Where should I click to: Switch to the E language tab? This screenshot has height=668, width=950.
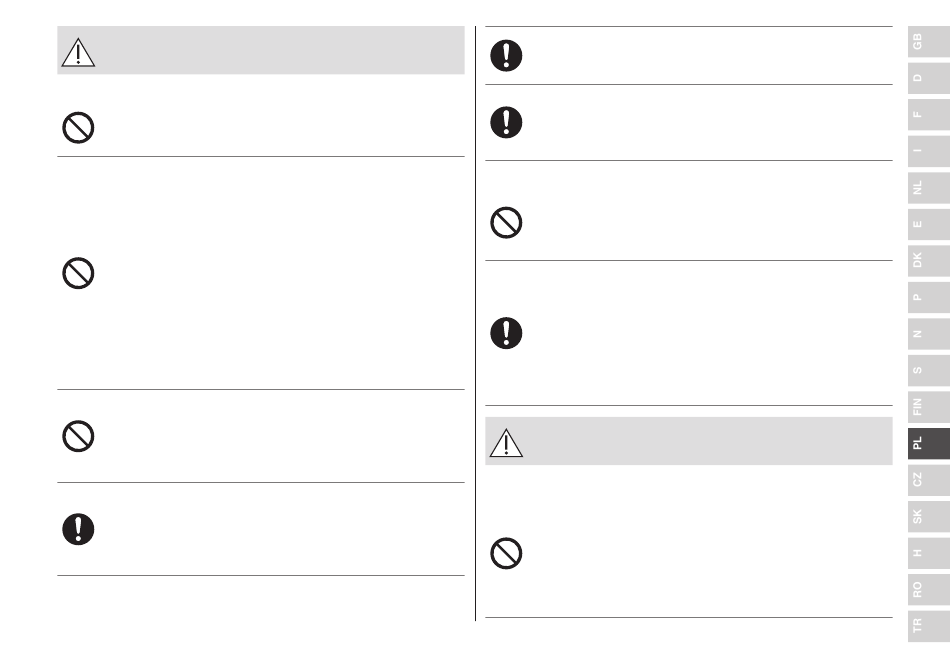(929, 224)
